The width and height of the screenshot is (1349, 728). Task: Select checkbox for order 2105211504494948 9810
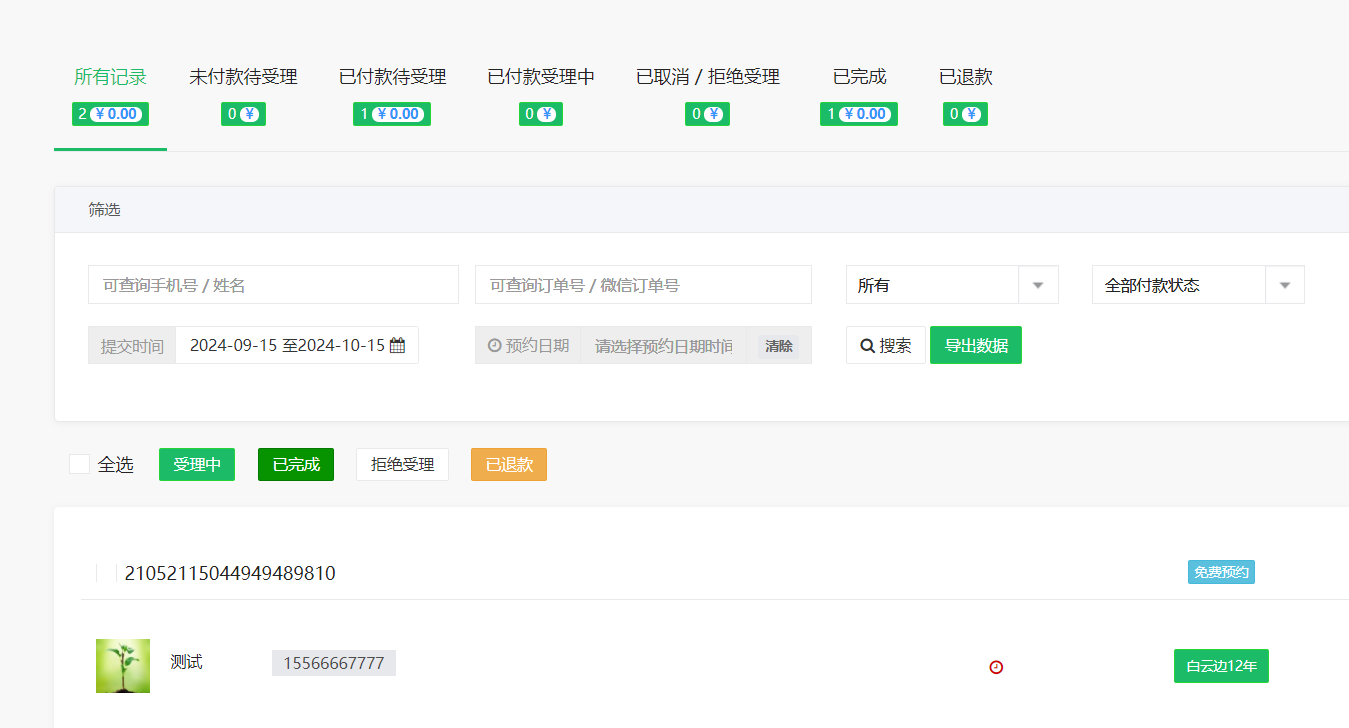106,573
